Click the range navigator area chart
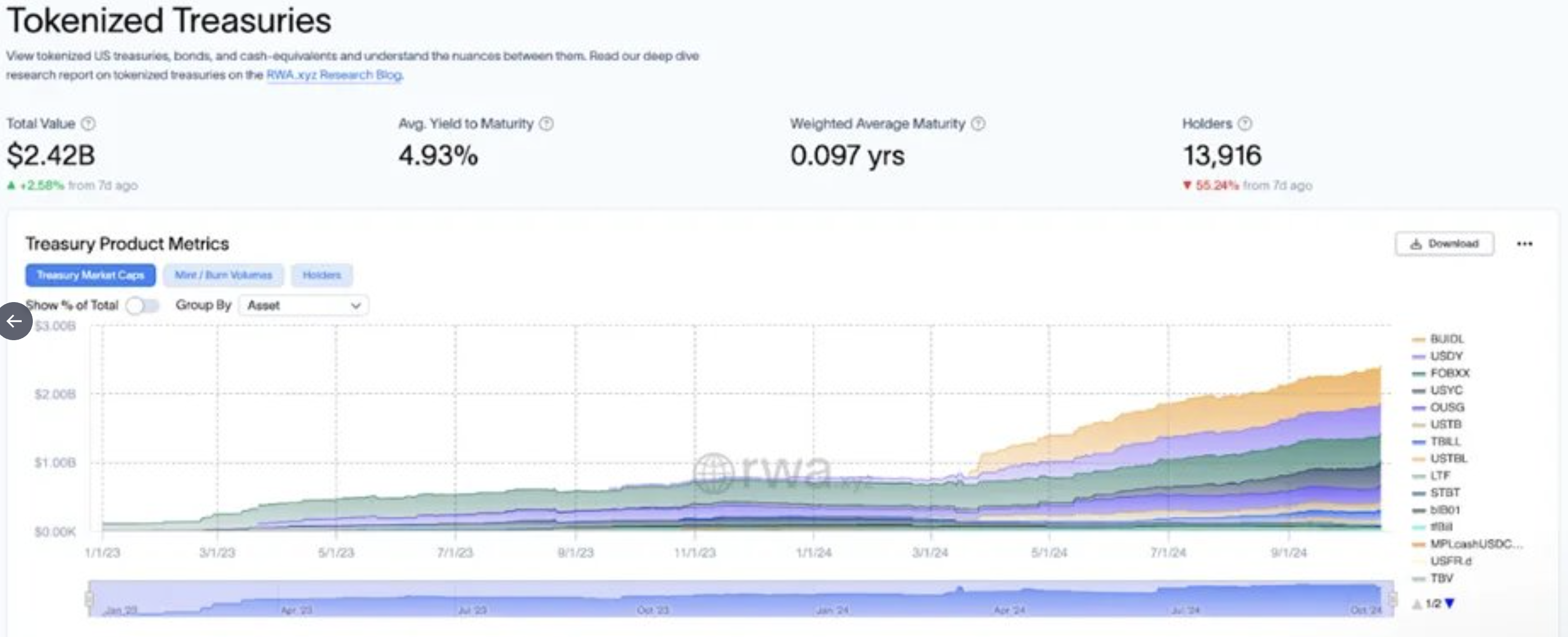The height and width of the screenshot is (637, 1568). tap(741, 598)
